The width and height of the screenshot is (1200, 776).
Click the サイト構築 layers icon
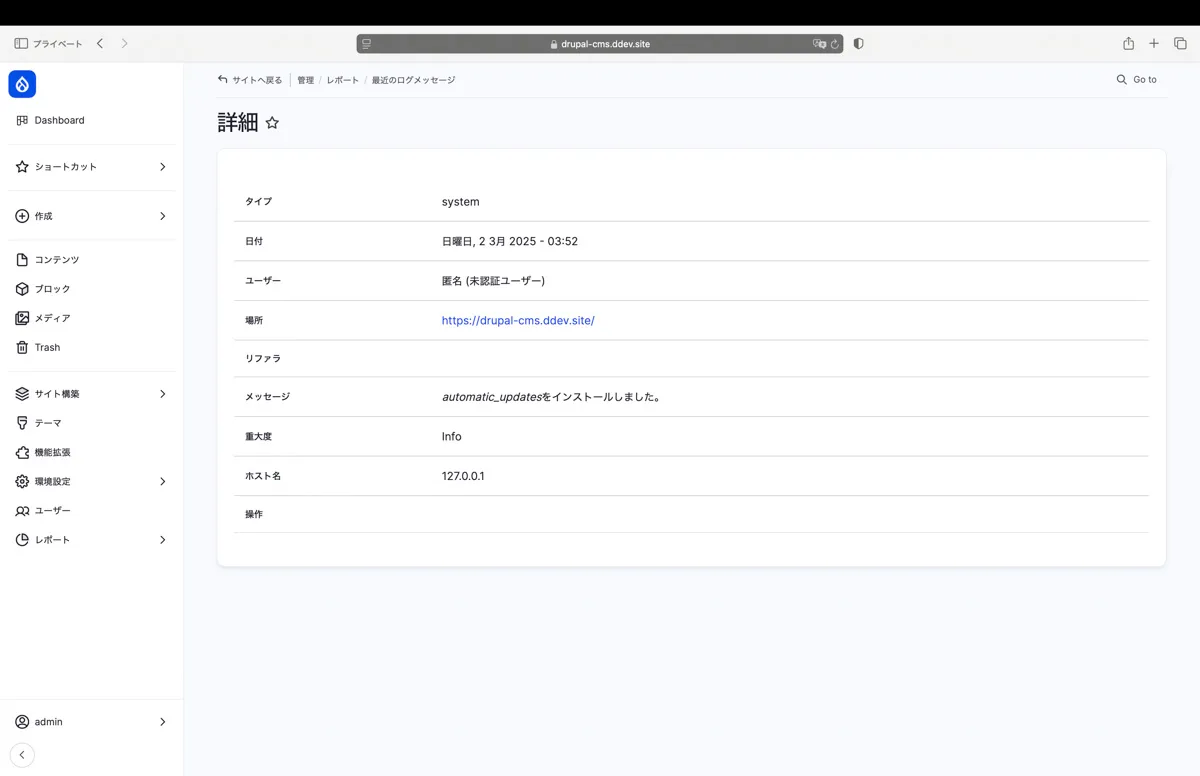click(22, 394)
